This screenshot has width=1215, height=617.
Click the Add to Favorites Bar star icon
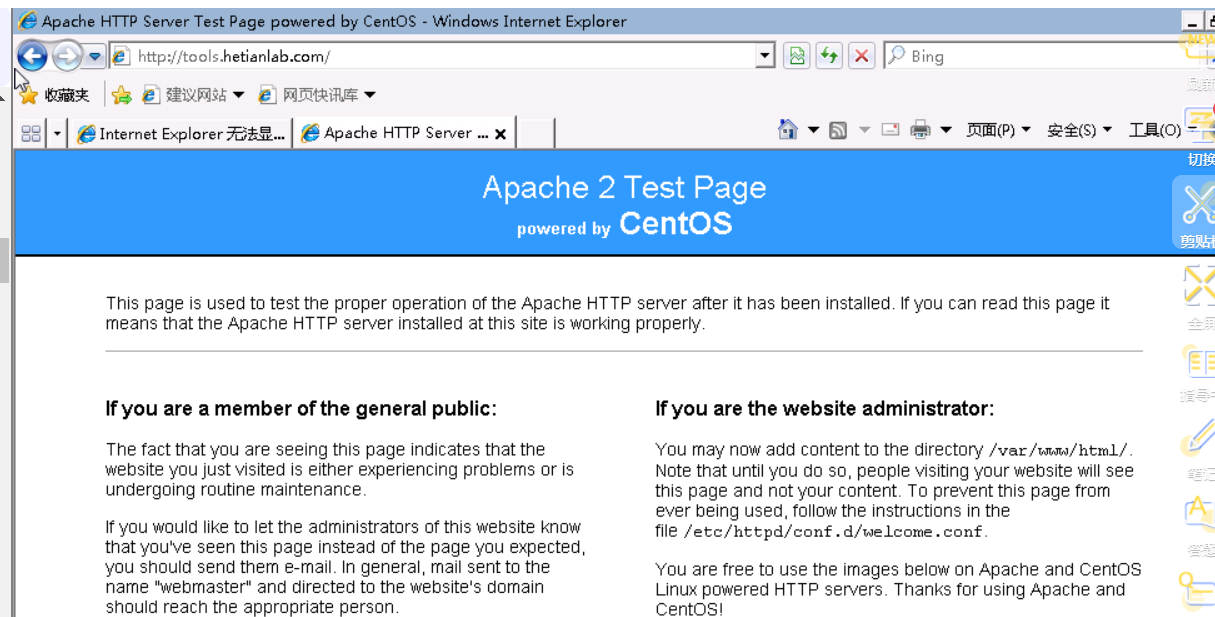[x=122, y=95]
